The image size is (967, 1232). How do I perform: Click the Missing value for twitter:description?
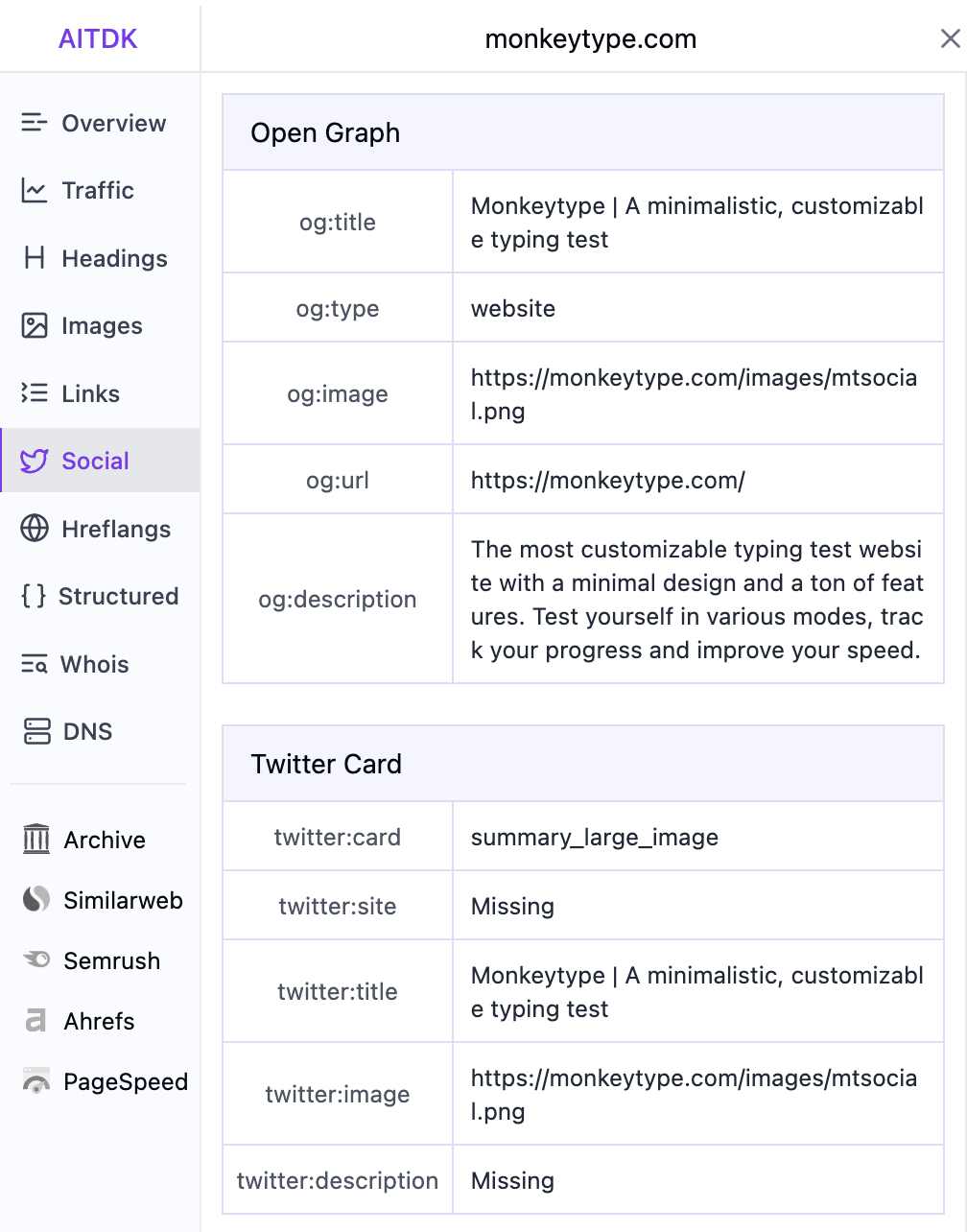coord(512,1180)
